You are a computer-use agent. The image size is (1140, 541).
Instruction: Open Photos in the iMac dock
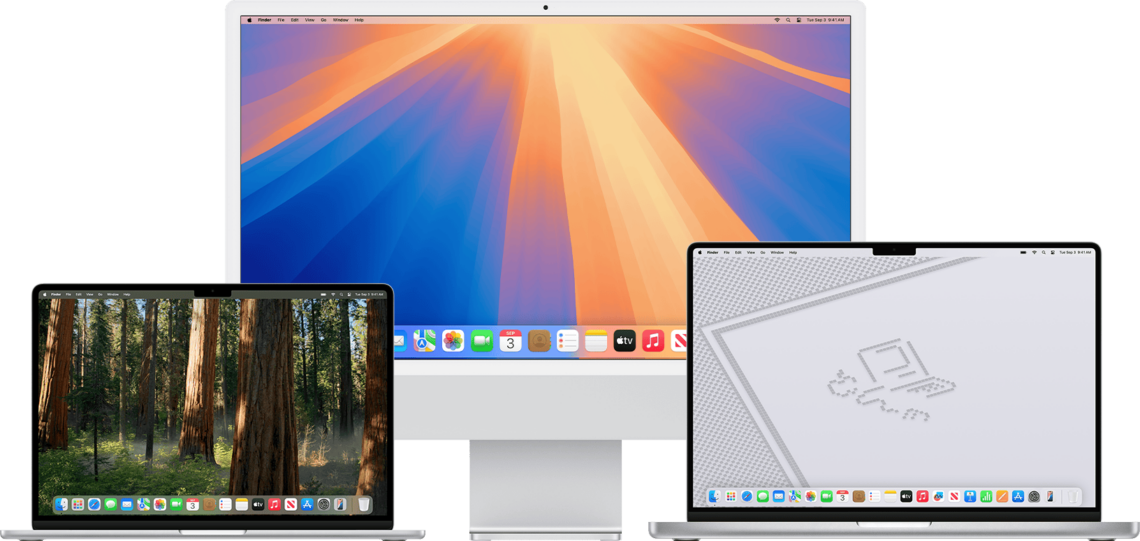(453, 341)
